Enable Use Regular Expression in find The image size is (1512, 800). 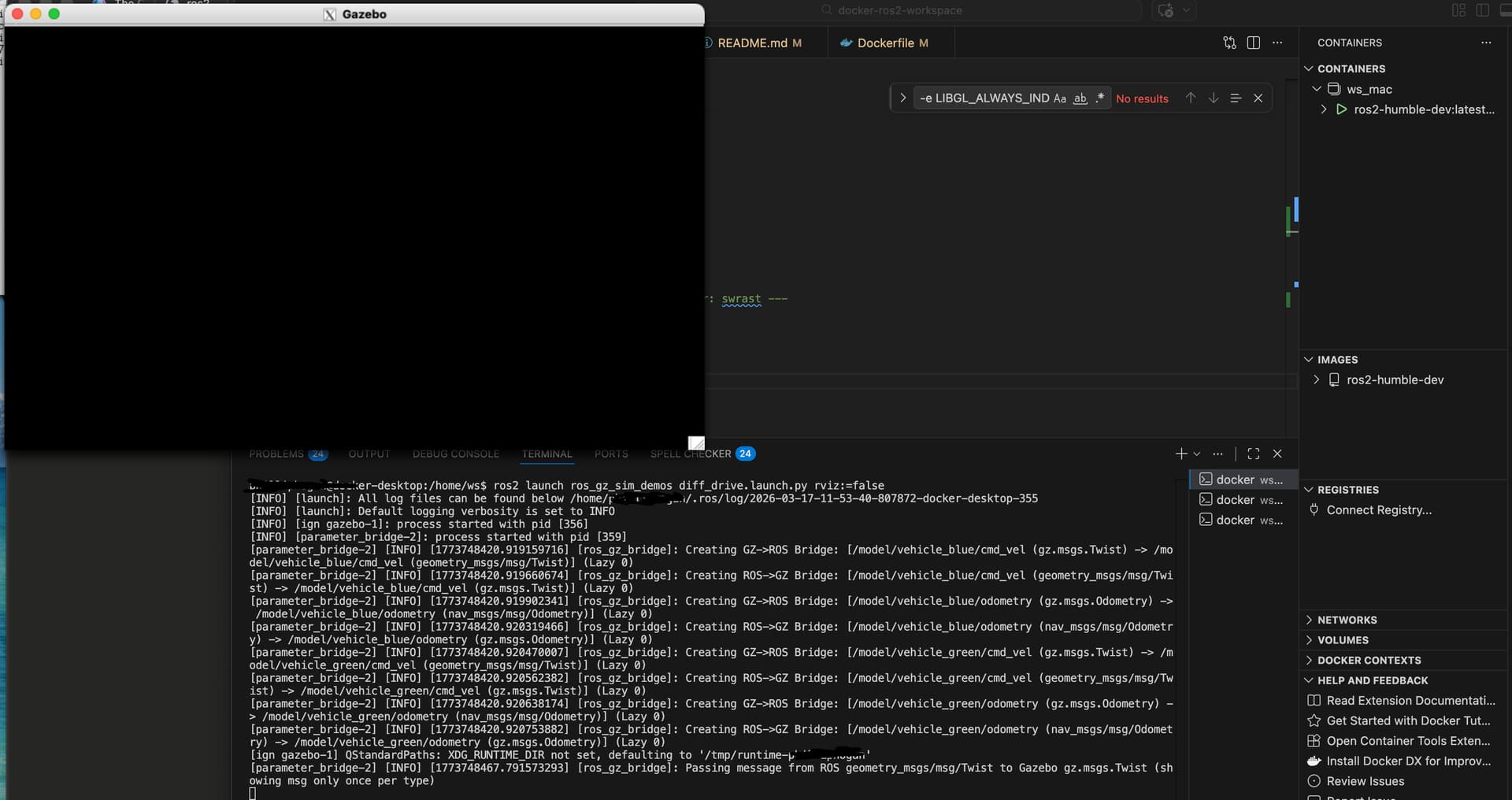pos(1100,98)
